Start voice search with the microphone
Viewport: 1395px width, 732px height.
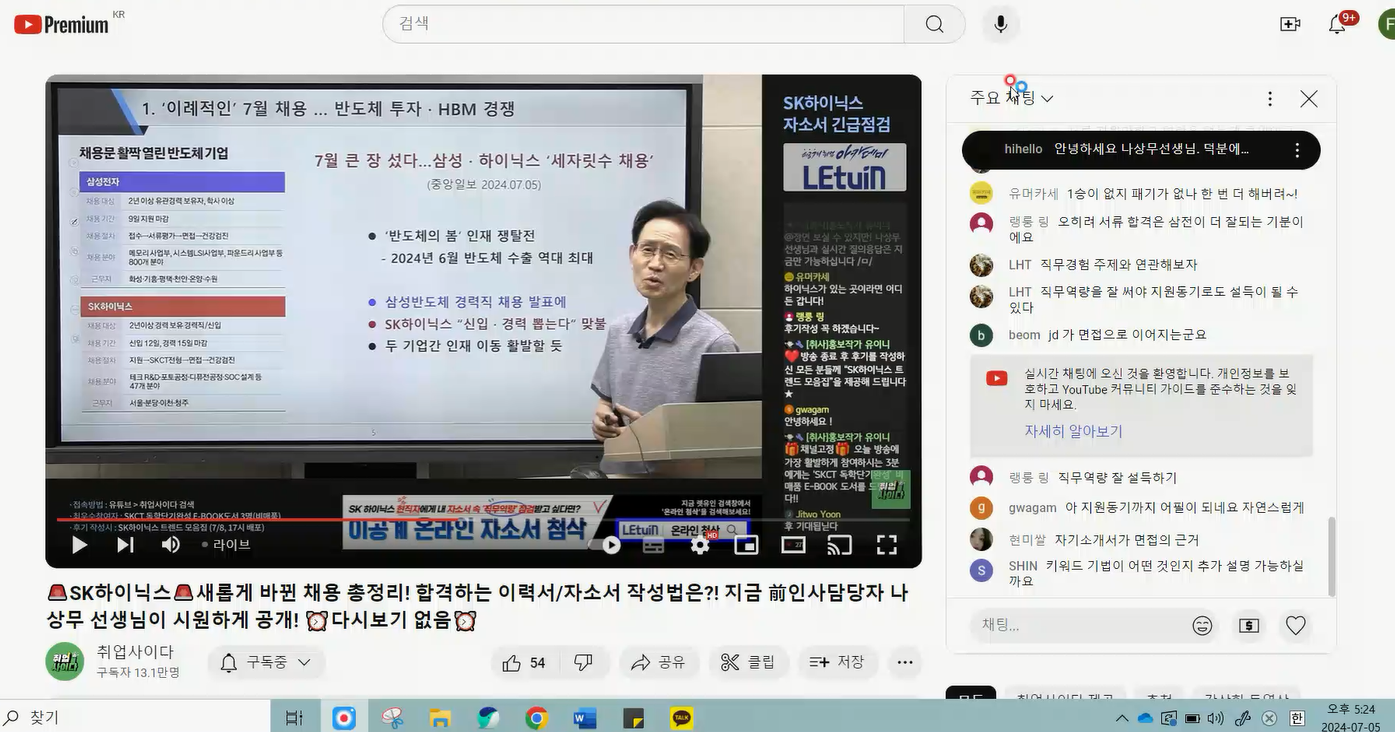click(x=1000, y=24)
